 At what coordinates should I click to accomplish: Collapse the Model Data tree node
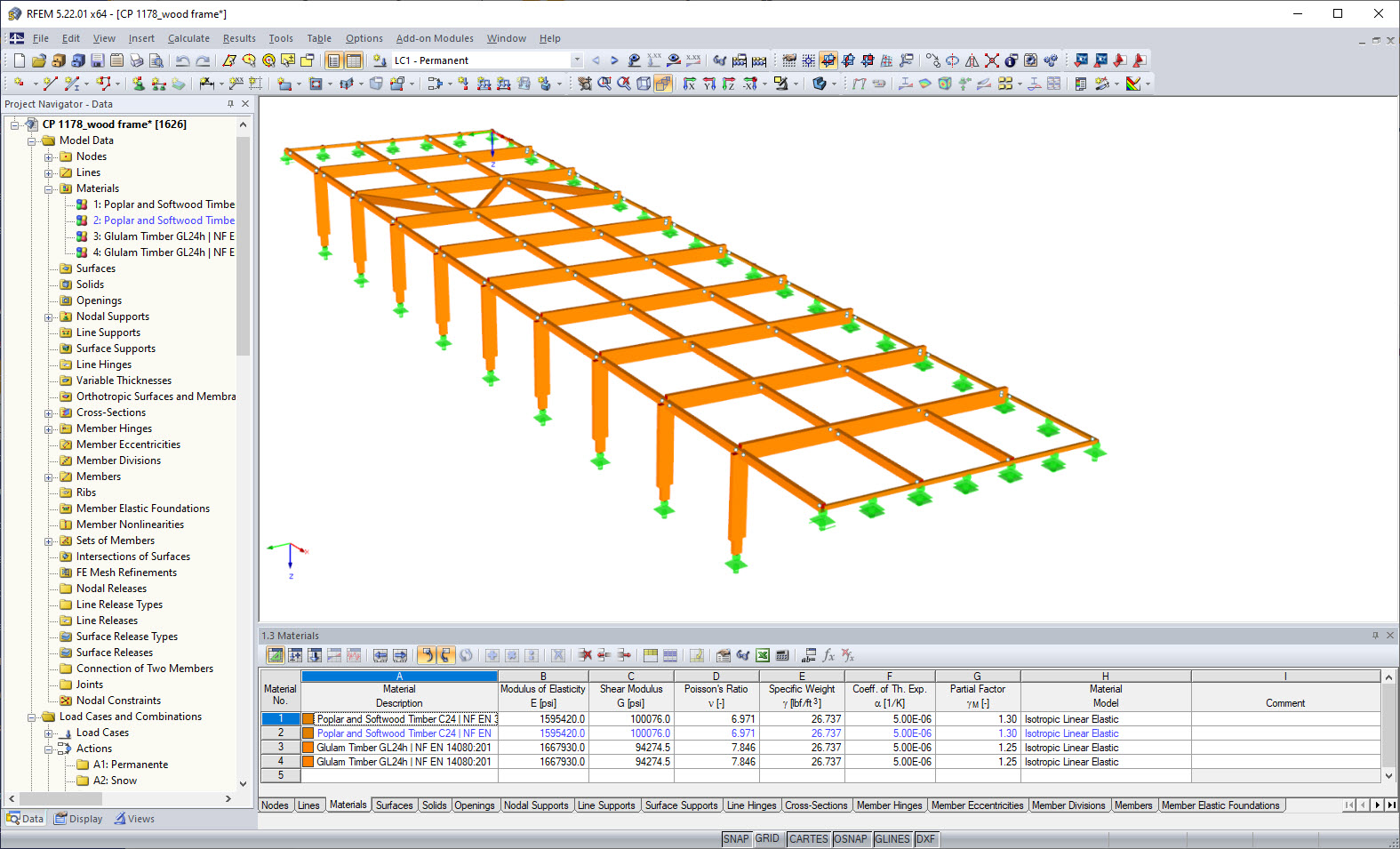click(x=32, y=140)
